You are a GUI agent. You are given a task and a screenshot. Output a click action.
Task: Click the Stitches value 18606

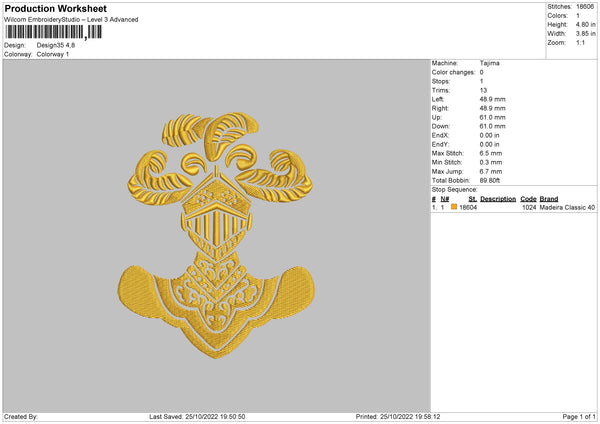coord(585,7)
